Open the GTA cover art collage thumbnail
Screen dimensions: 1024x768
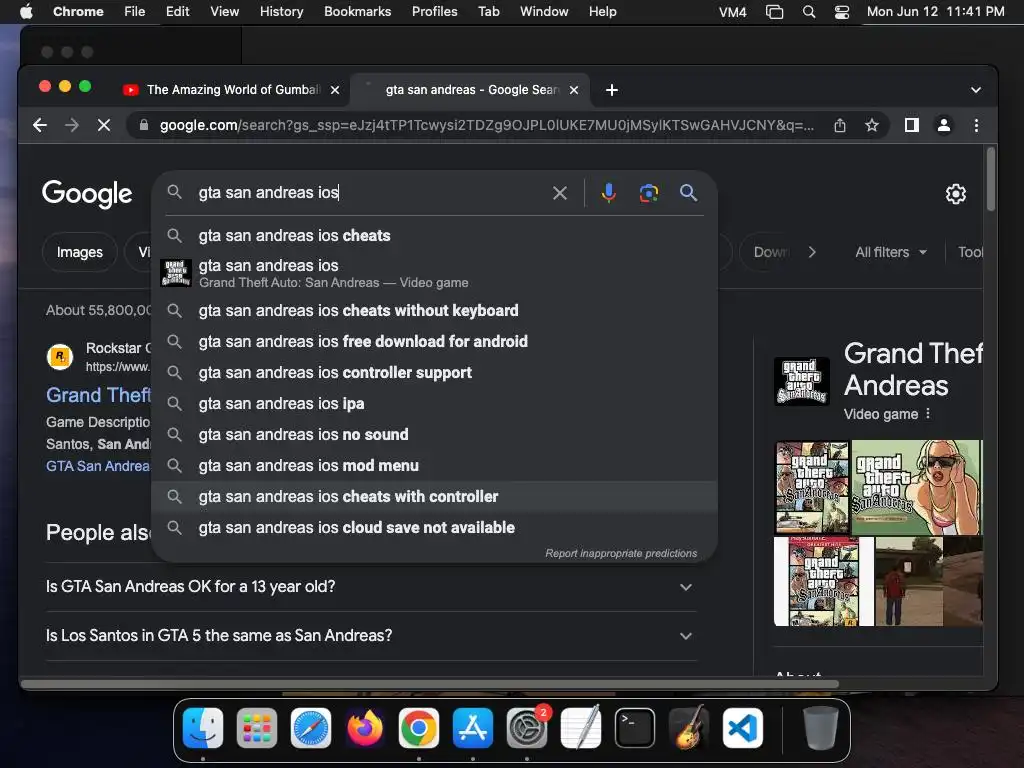click(x=812, y=487)
